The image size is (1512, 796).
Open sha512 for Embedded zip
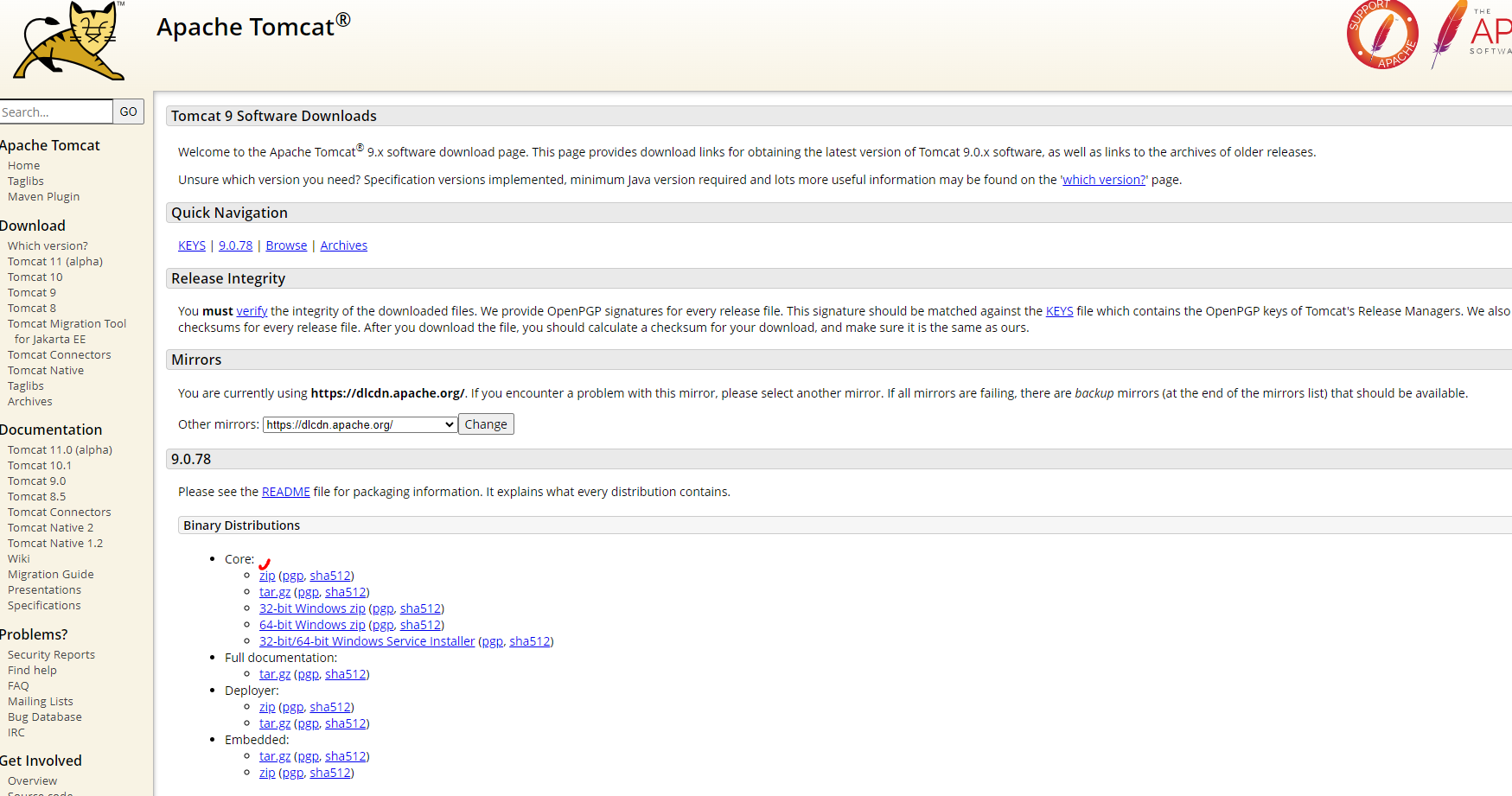[330, 773]
